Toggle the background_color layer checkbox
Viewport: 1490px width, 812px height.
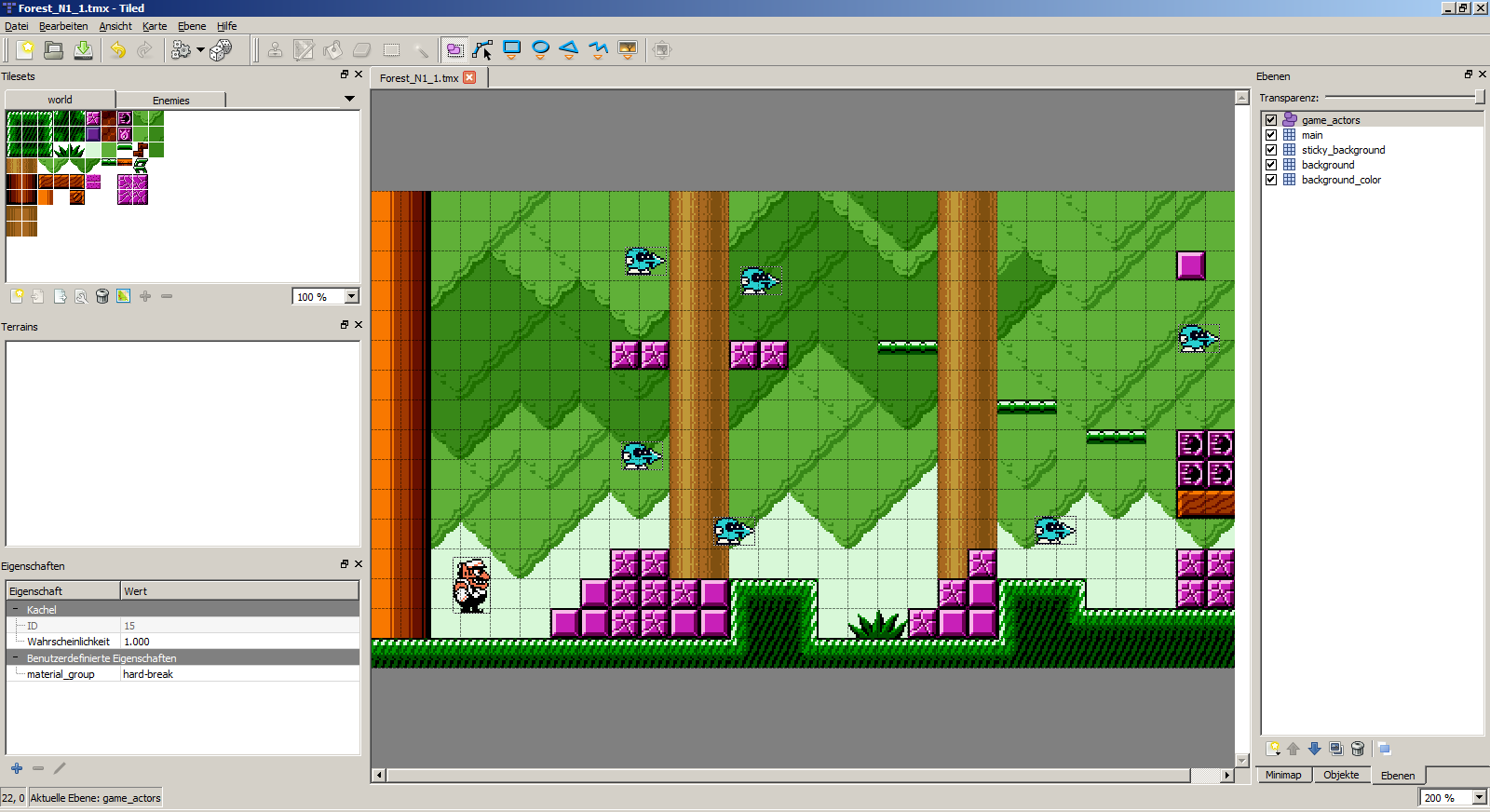point(1271,180)
